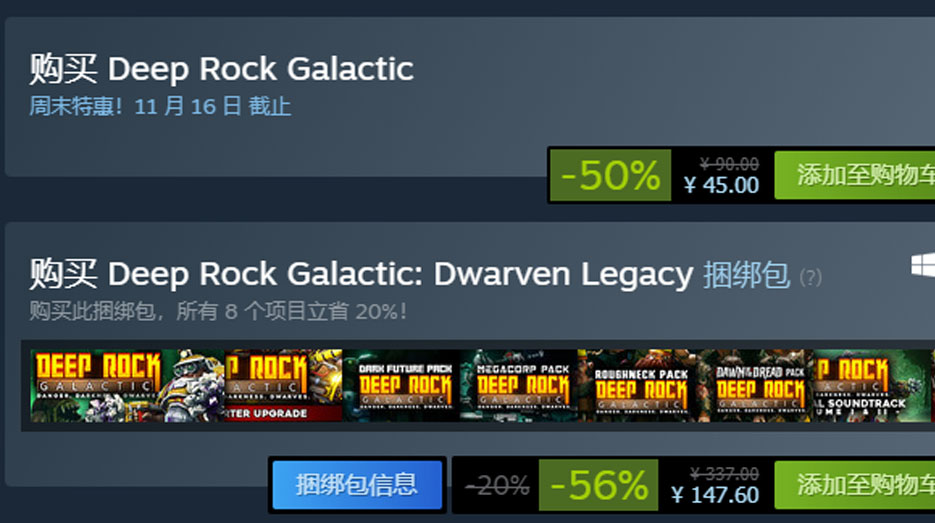Click the 捆绑包 link in the bundle title
This screenshot has width=935, height=523.
pyautogui.click(x=747, y=275)
